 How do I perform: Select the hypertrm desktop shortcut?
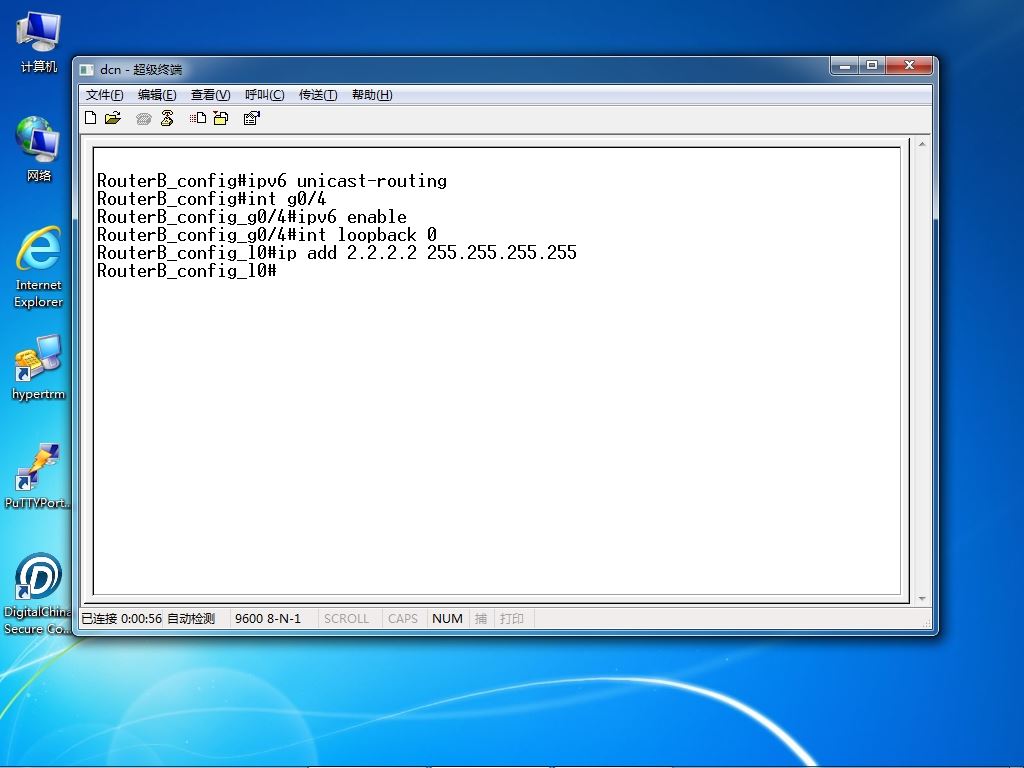(x=39, y=367)
